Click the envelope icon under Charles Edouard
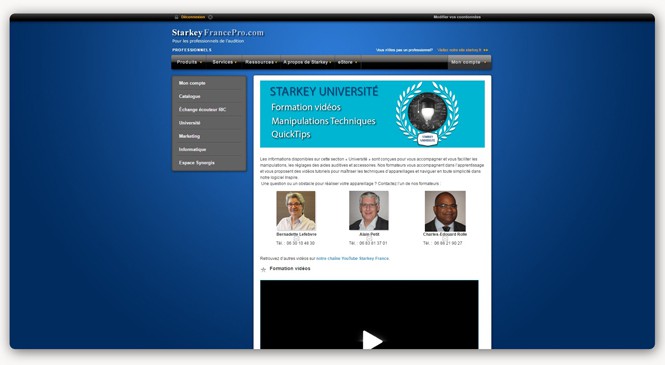 [445, 239]
